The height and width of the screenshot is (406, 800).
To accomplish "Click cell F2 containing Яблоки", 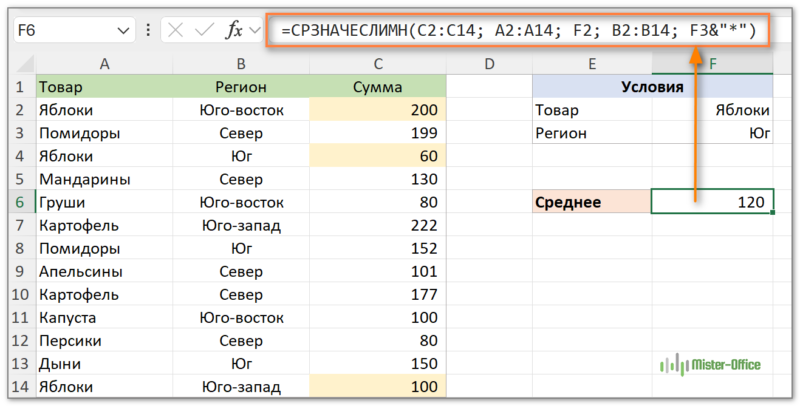I will tap(712, 110).
